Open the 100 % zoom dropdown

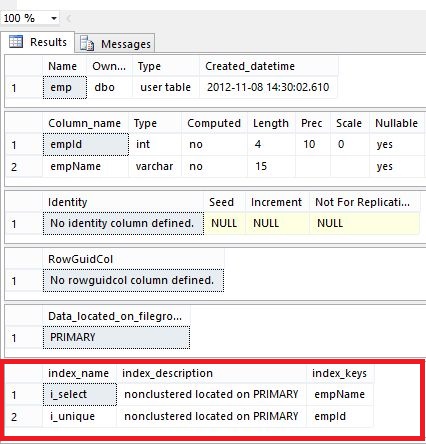[x=54, y=18]
